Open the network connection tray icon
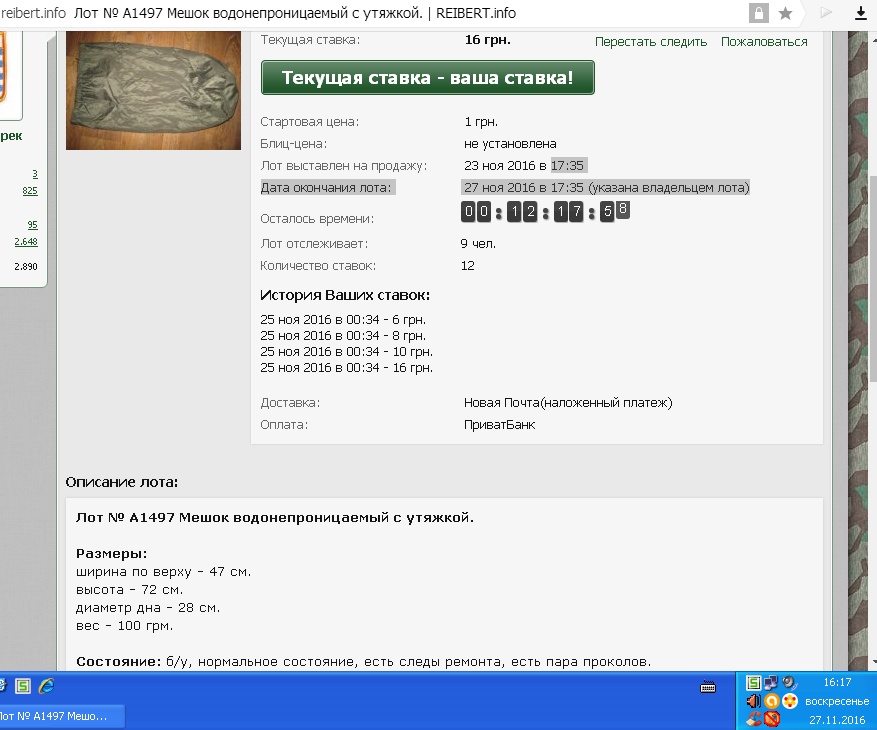This screenshot has width=877, height=730. pyautogui.click(x=771, y=682)
